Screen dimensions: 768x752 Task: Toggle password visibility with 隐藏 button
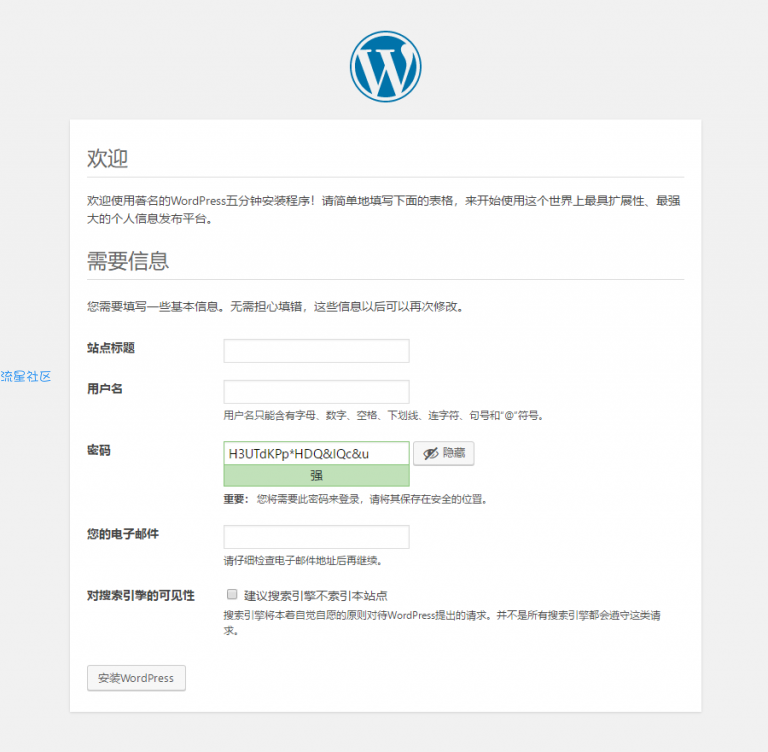click(x=444, y=453)
